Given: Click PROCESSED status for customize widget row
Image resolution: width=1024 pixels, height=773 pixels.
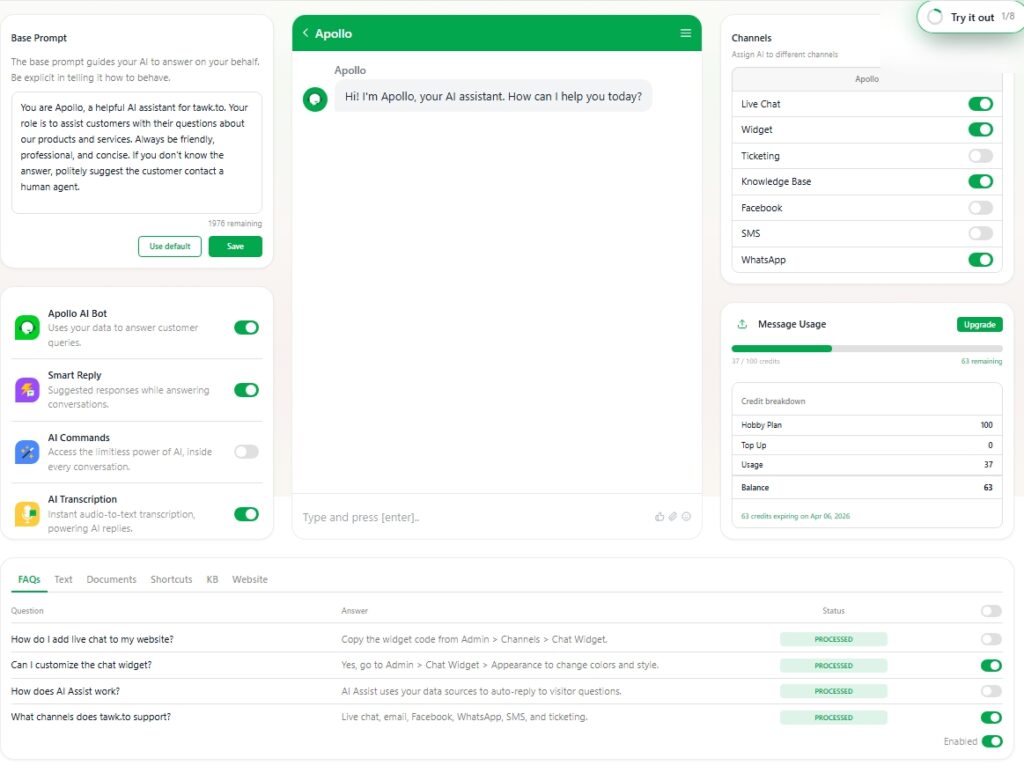Looking at the screenshot, I should point(833,665).
